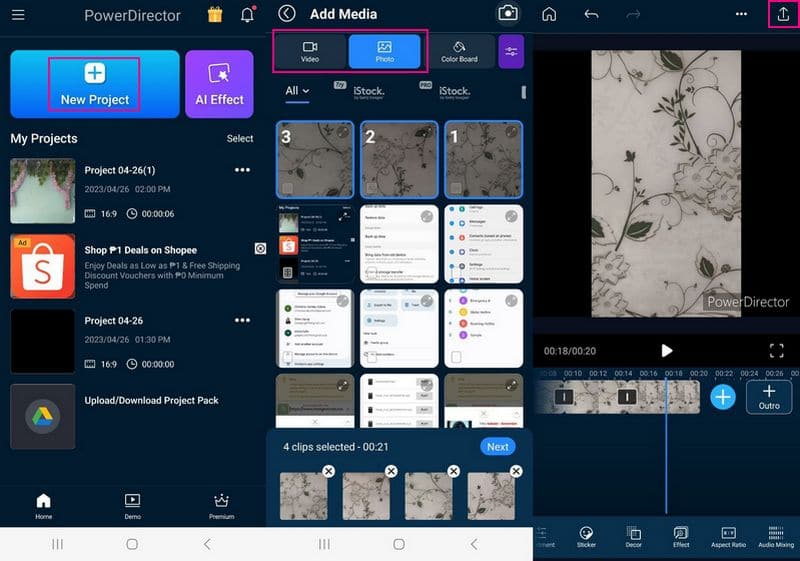The image size is (800, 561).
Task: Tap the gift box icon
Action: click(215, 15)
